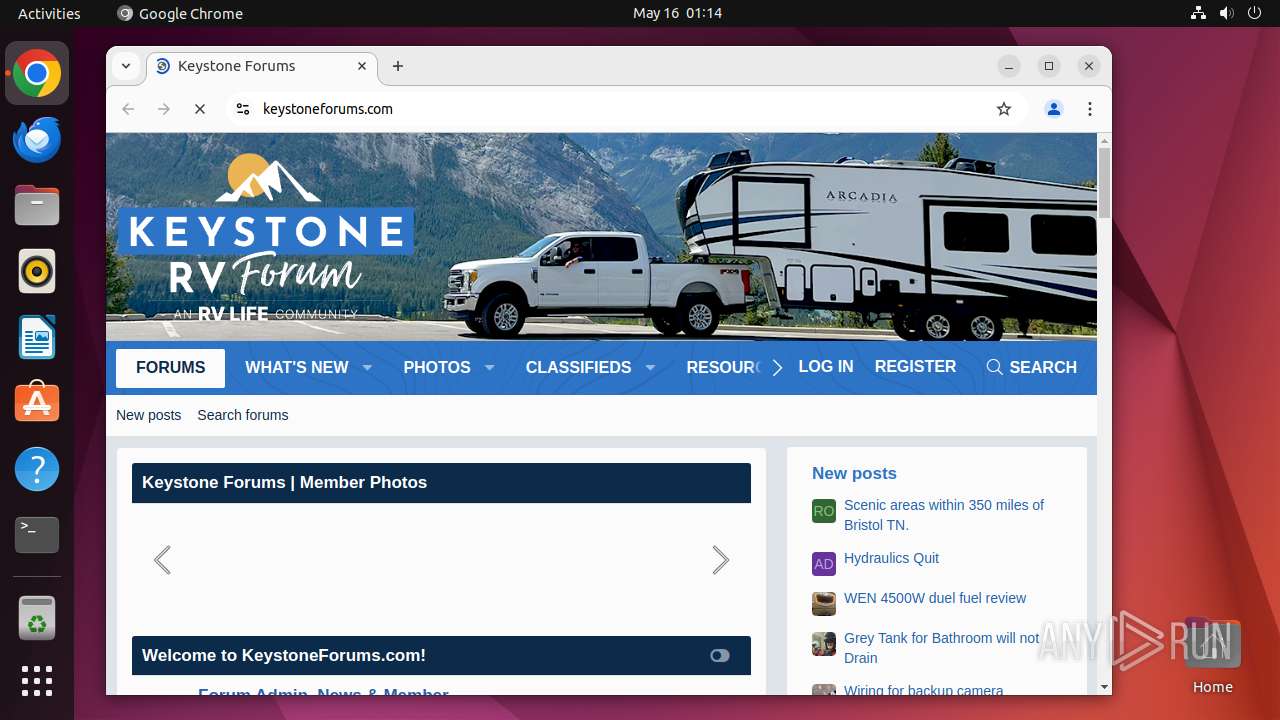Toggle the Welcome to KeystoneForums.com section
Screen dimensions: 1280x720
pyautogui.click(x=720, y=656)
